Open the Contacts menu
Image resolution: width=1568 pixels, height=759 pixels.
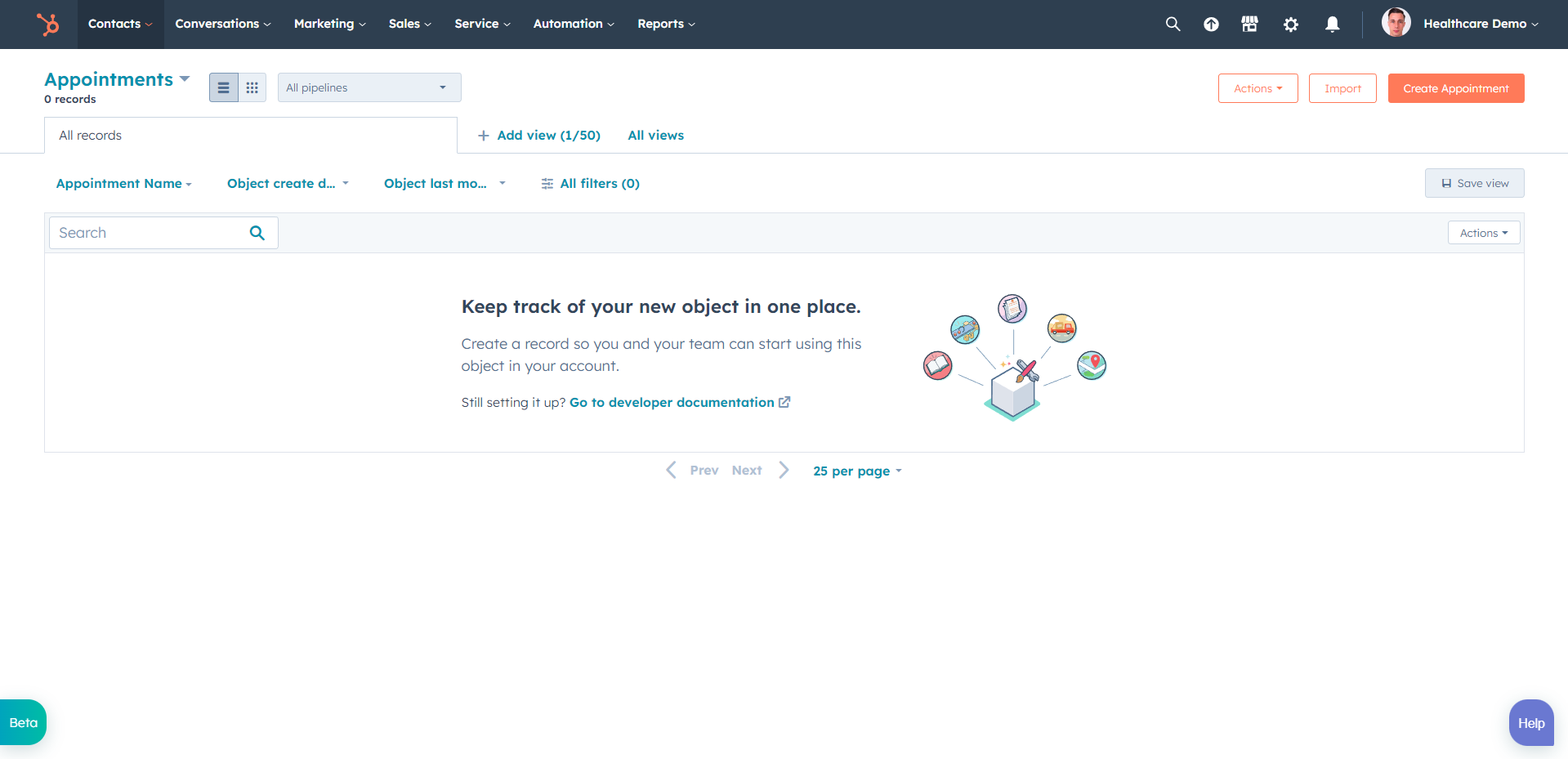coord(119,24)
